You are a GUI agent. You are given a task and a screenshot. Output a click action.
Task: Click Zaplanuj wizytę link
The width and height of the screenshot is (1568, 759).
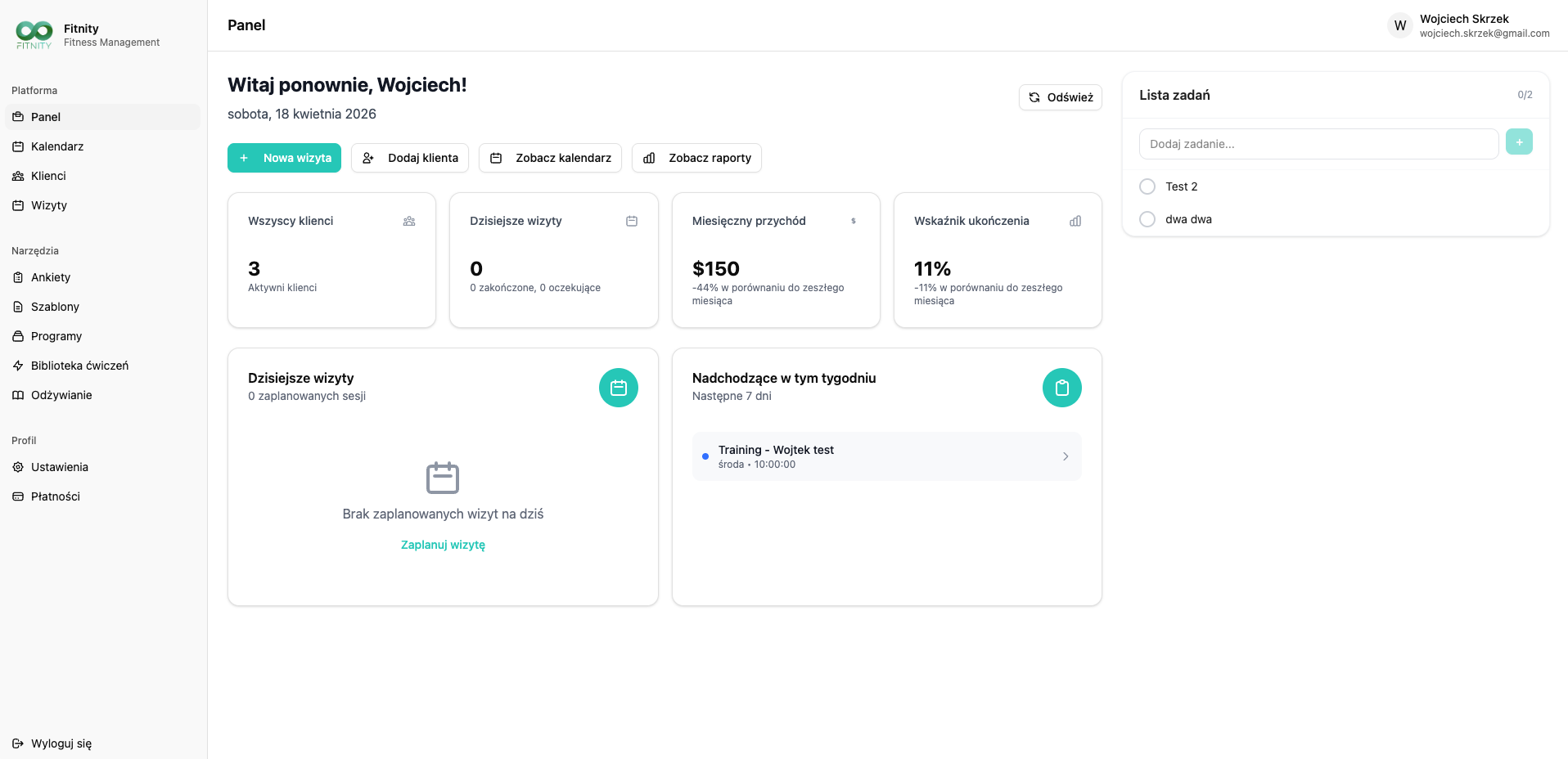point(442,545)
